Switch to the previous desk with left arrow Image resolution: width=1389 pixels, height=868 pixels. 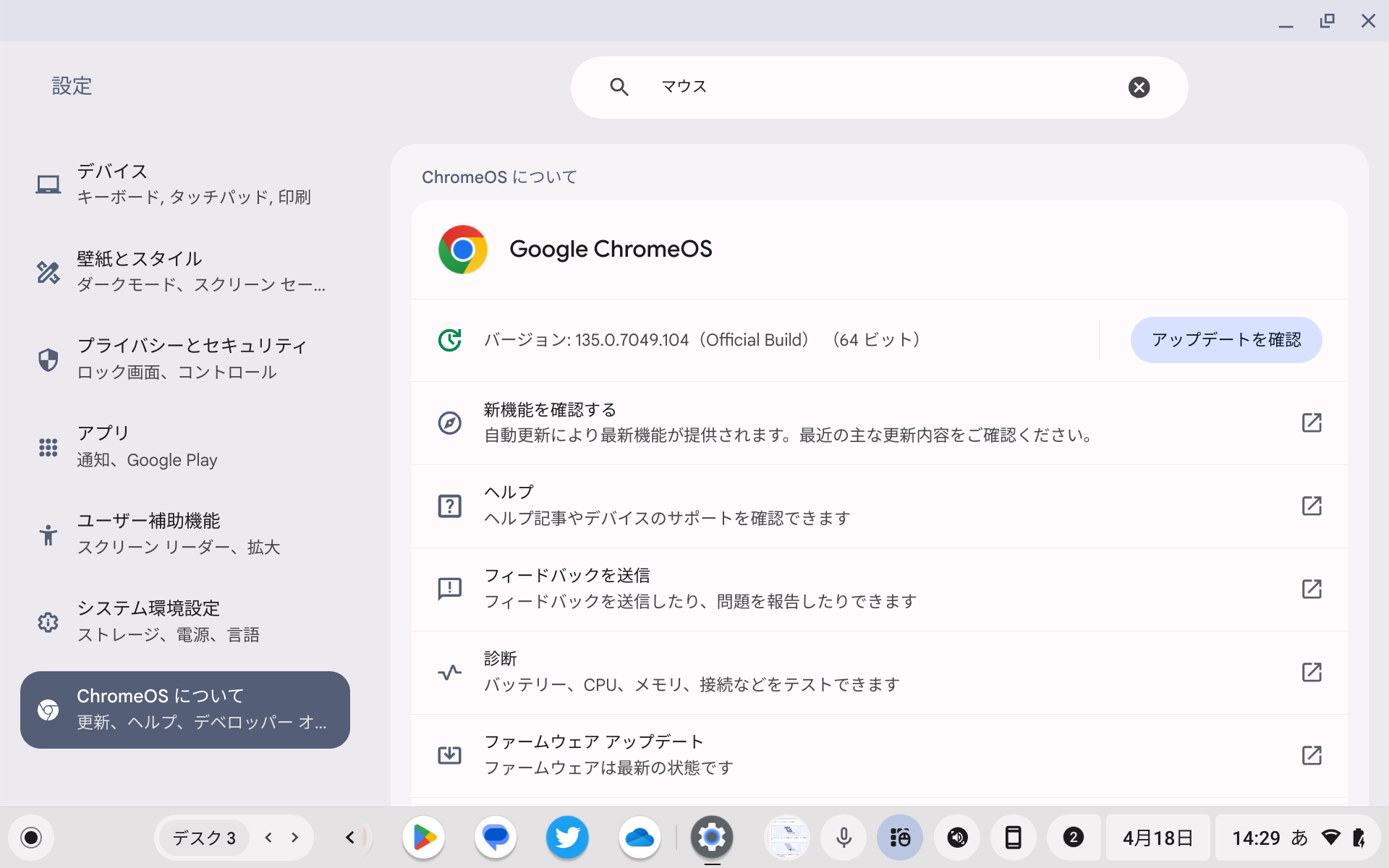point(268,837)
